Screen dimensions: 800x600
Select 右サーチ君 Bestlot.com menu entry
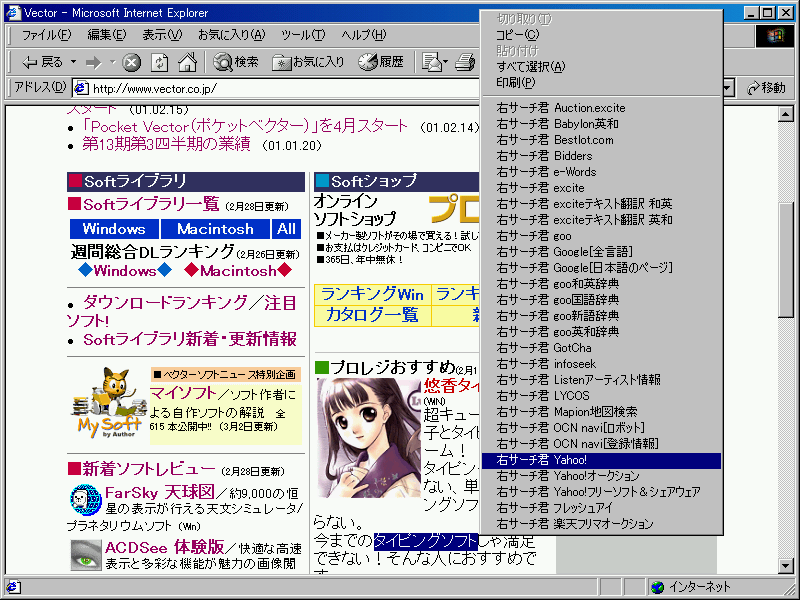tap(602, 140)
